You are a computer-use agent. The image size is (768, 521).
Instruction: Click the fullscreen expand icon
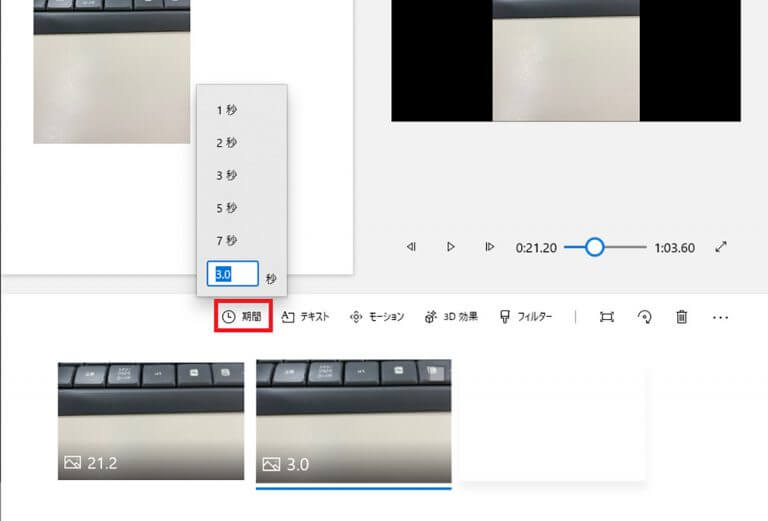click(x=720, y=247)
